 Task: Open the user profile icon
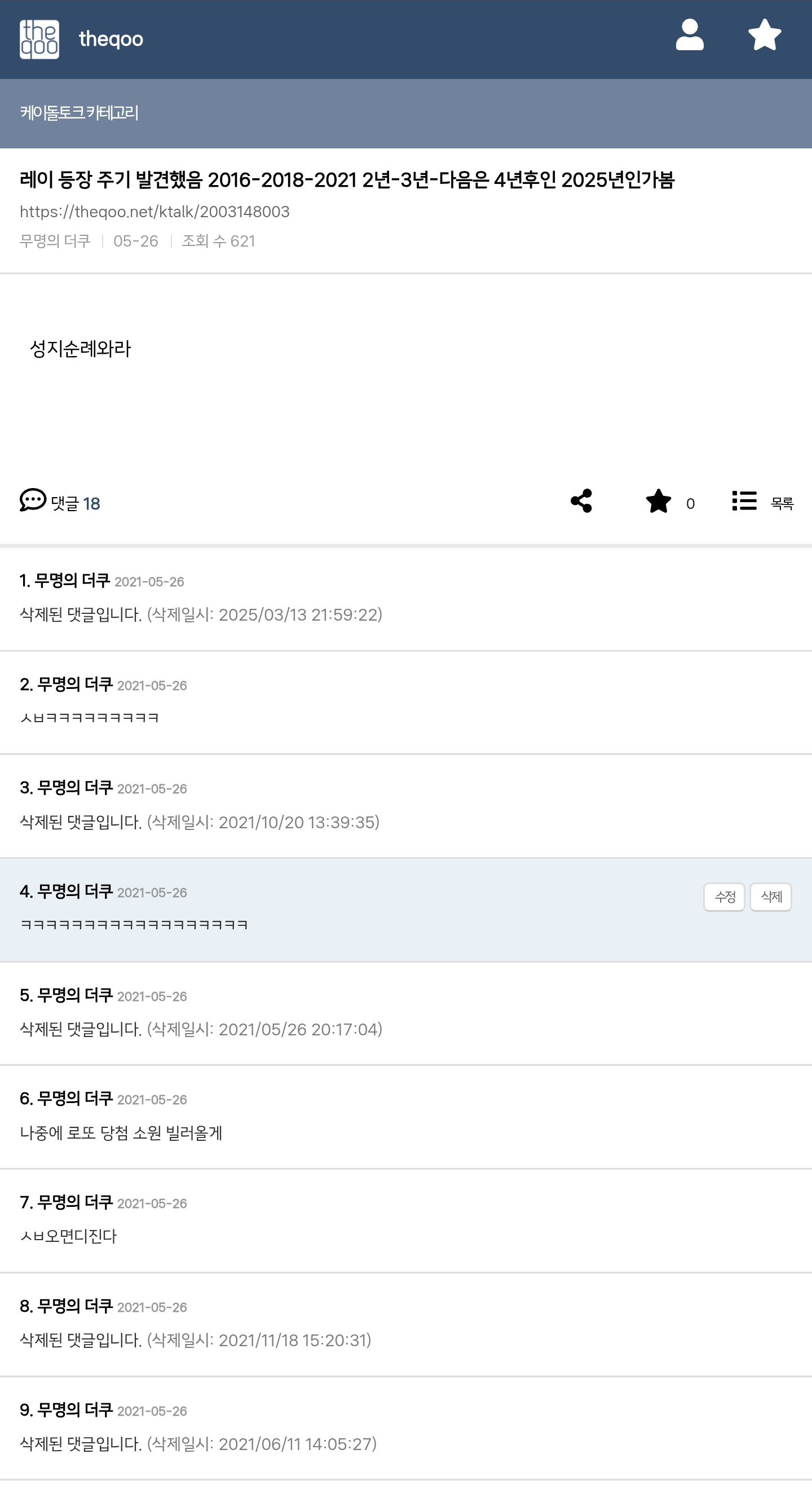tap(690, 35)
